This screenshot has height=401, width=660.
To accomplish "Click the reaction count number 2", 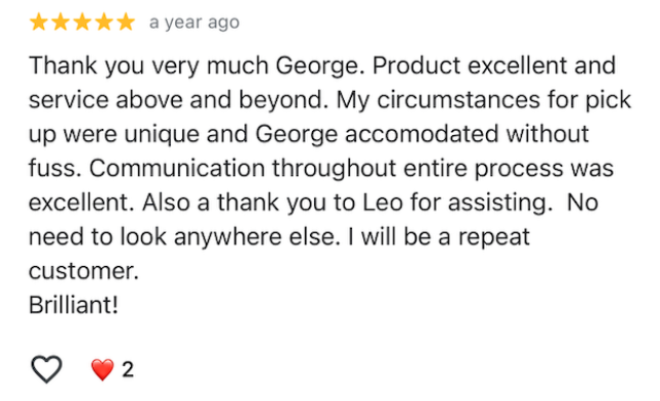I will point(127,371).
